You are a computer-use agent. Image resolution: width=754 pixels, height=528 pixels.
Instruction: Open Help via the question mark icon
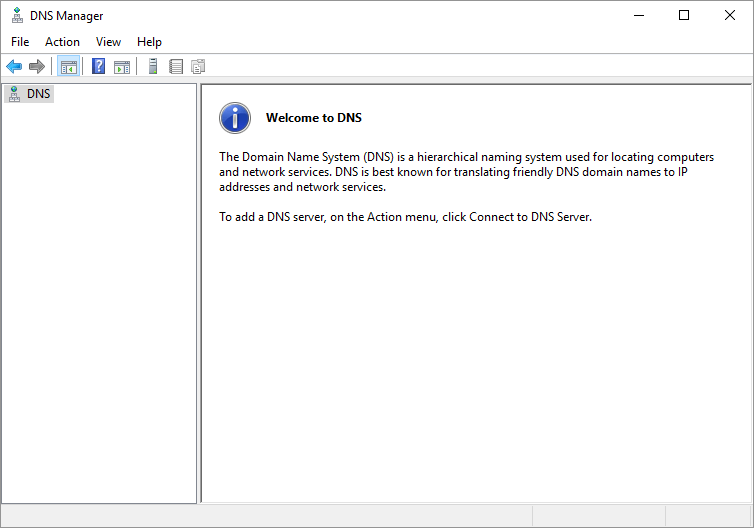pos(98,66)
